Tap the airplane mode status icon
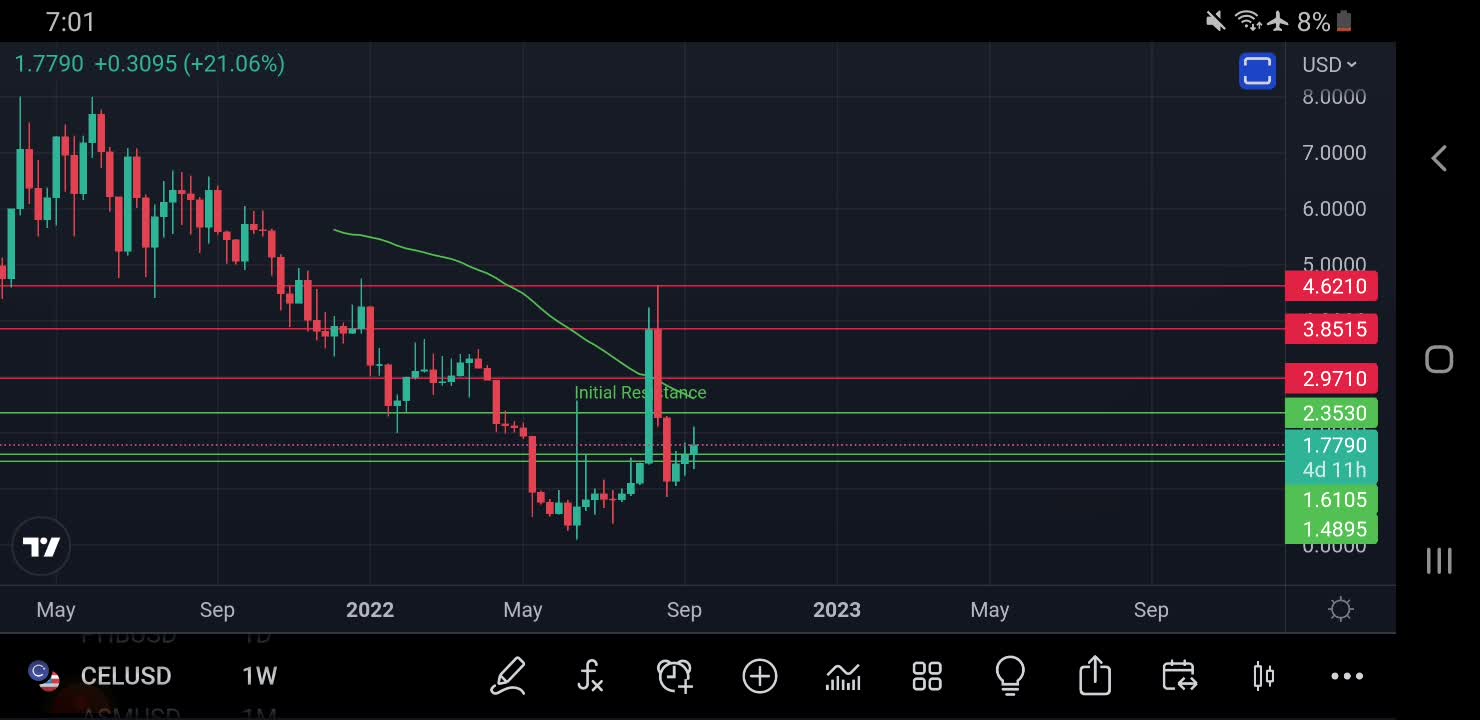1480x720 pixels. (1278, 21)
